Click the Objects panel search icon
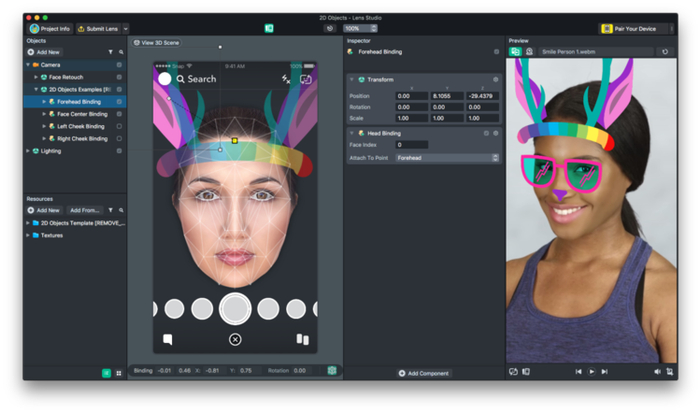 tap(121, 51)
